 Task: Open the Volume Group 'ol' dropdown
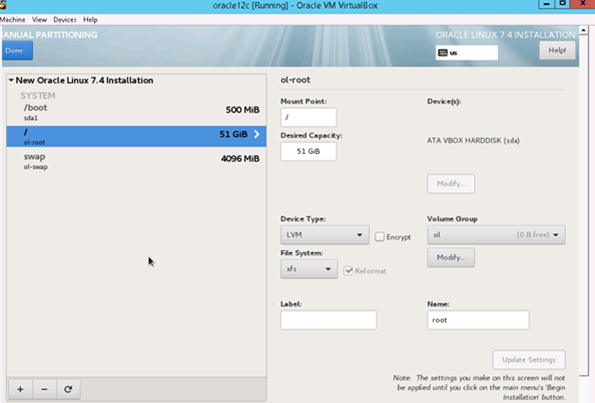[x=496, y=235]
